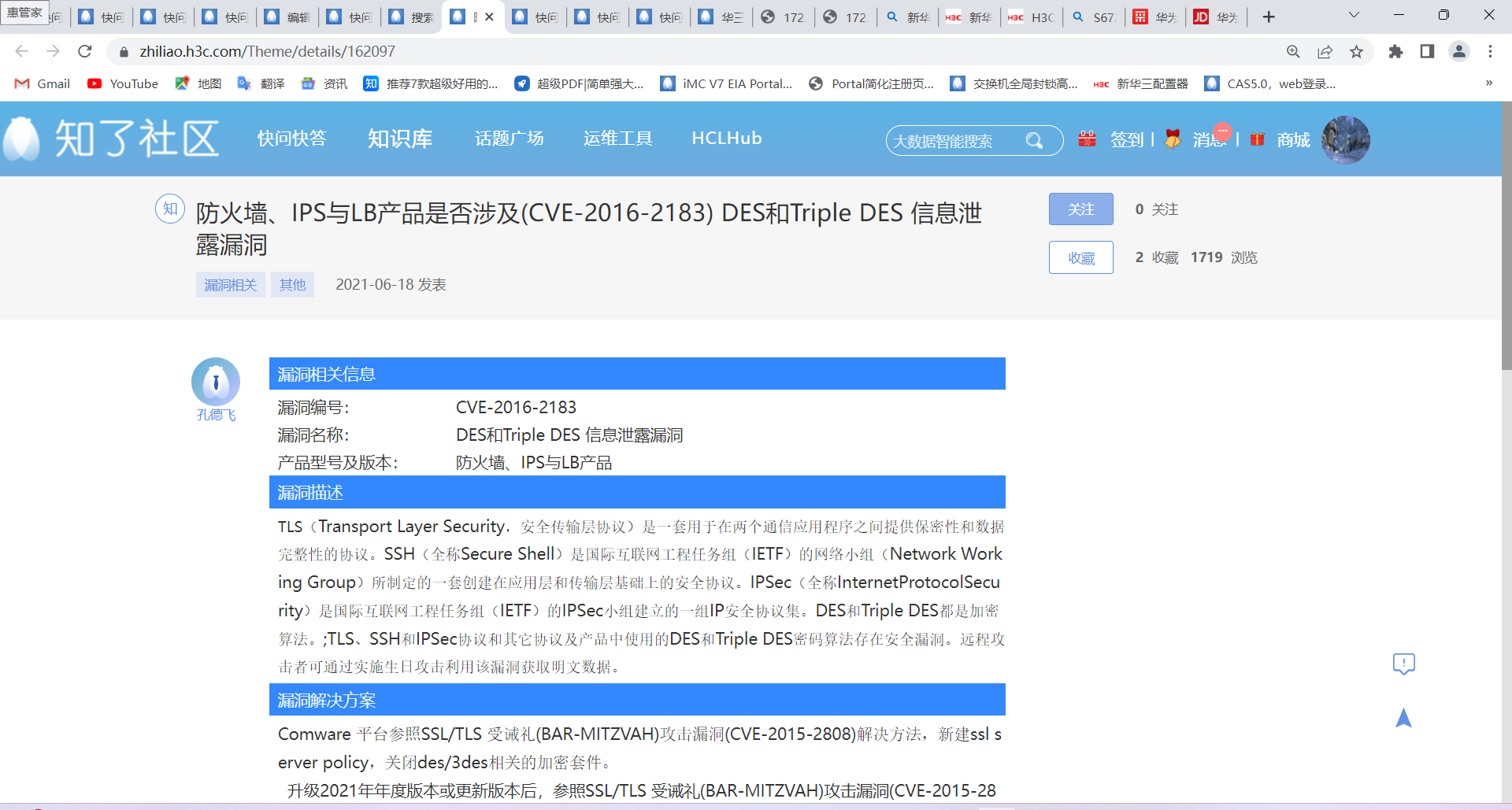Viewport: 1512px width, 810px height.
Task: Open the Gmail bookmark
Action: 43,83
